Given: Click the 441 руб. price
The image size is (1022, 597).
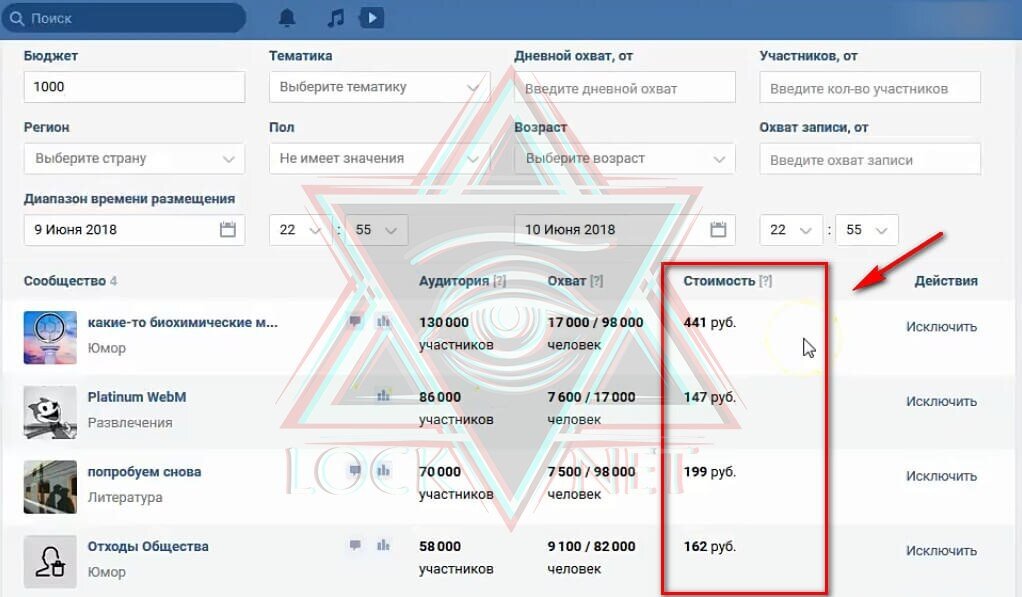Looking at the screenshot, I should pos(709,322).
